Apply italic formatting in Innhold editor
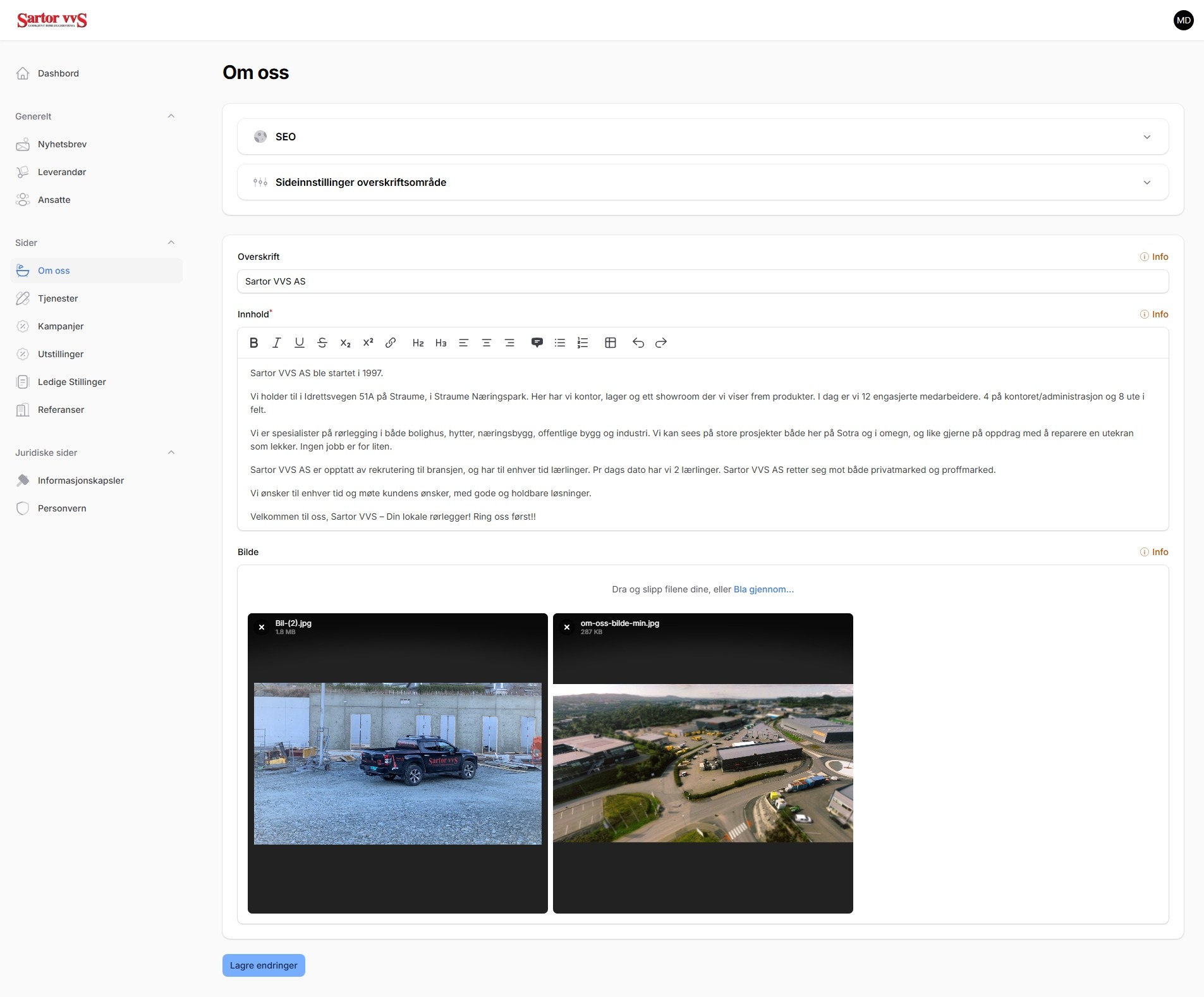This screenshot has width=1204, height=997. point(276,343)
